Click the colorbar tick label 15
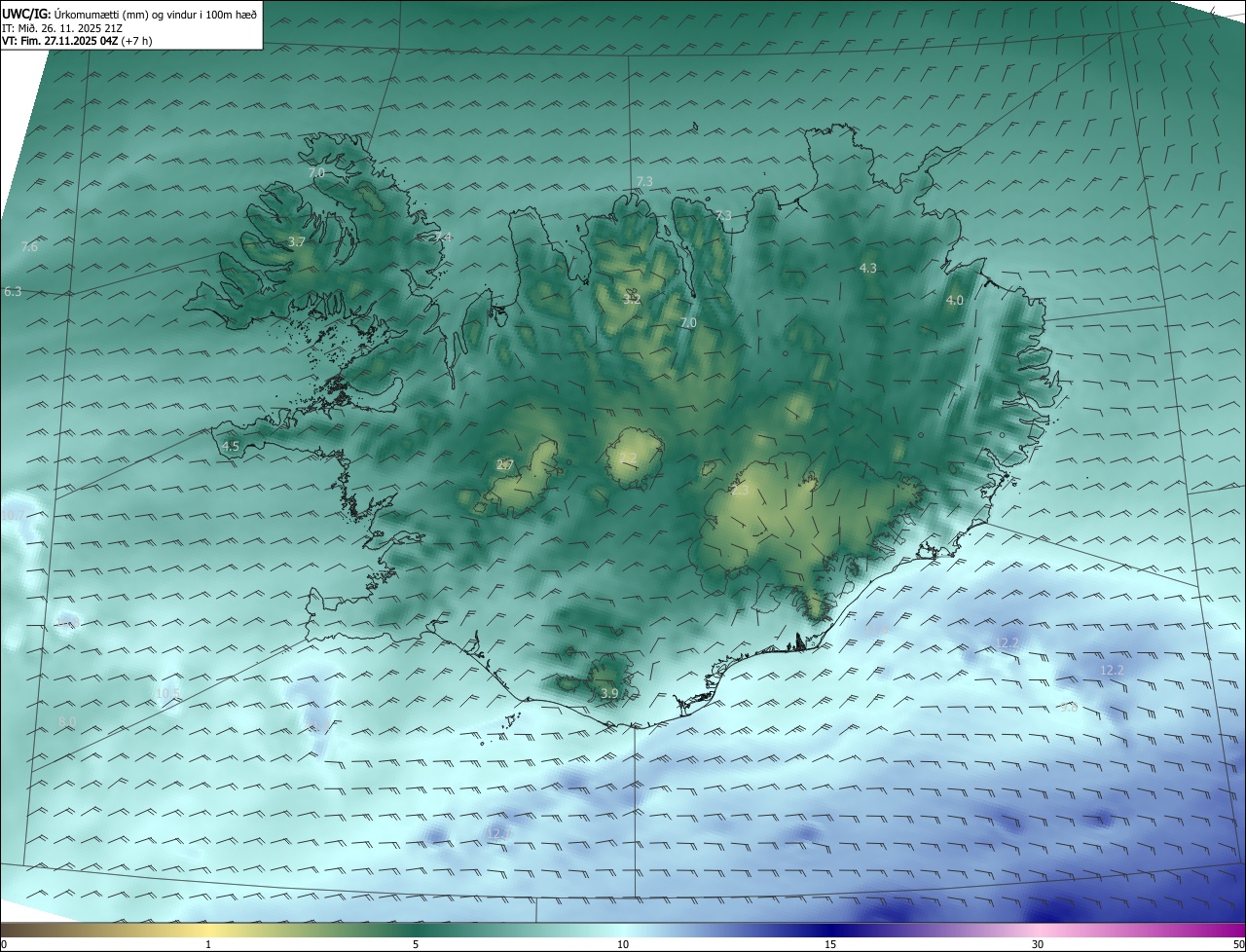The width and height of the screenshot is (1246, 952). tap(830, 944)
